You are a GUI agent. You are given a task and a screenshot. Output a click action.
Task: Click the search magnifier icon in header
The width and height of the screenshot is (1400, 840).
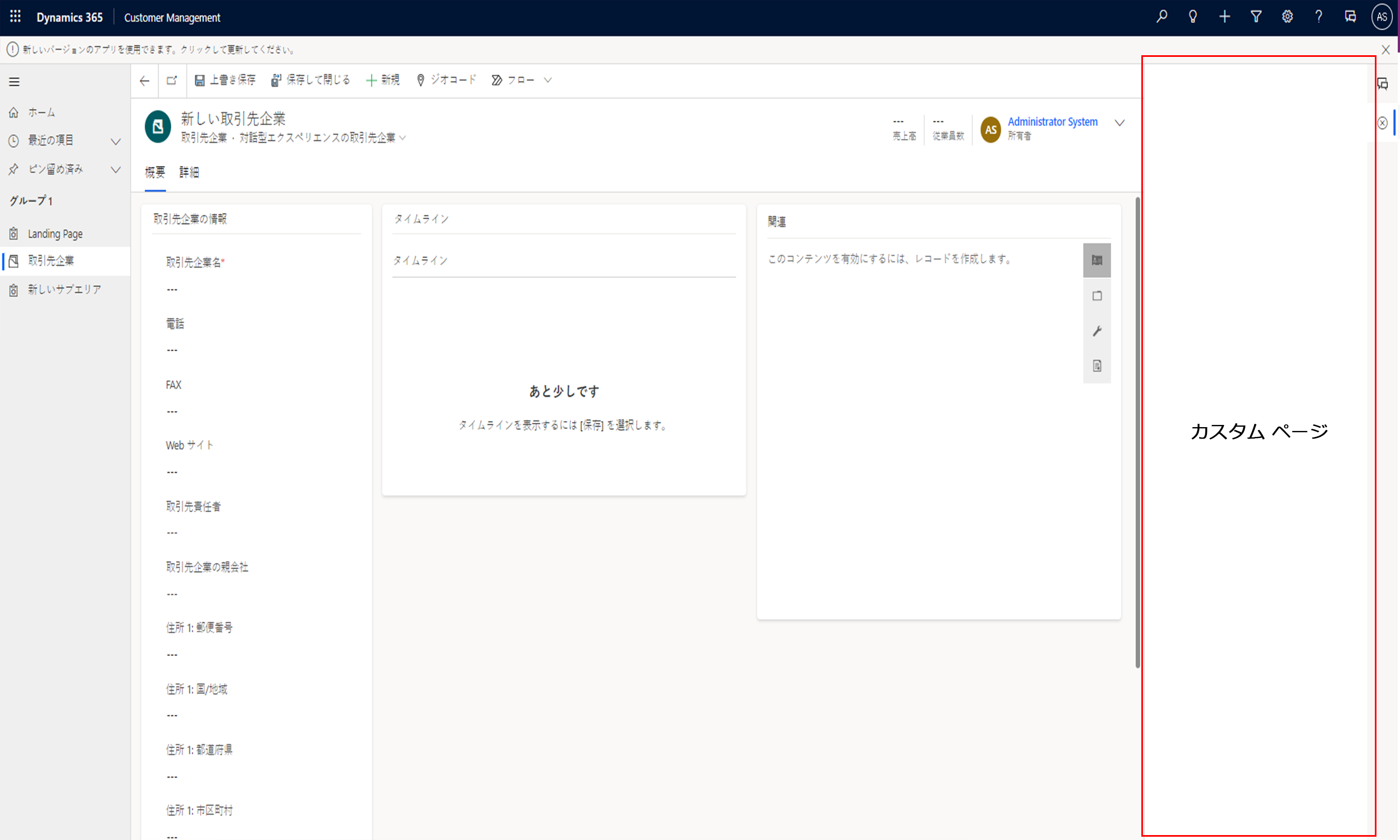click(1162, 17)
